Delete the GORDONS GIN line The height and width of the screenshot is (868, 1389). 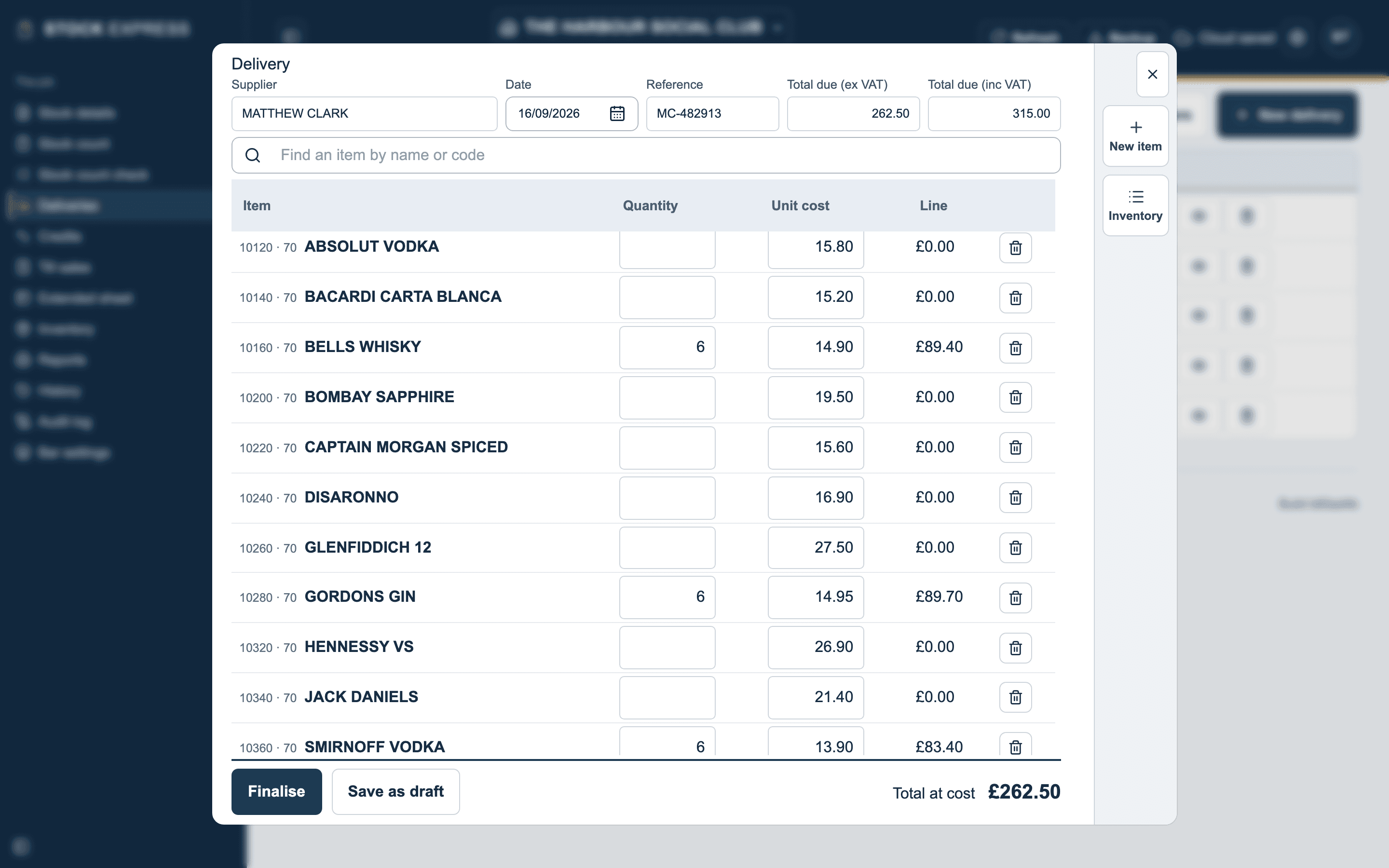pyautogui.click(x=1015, y=597)
